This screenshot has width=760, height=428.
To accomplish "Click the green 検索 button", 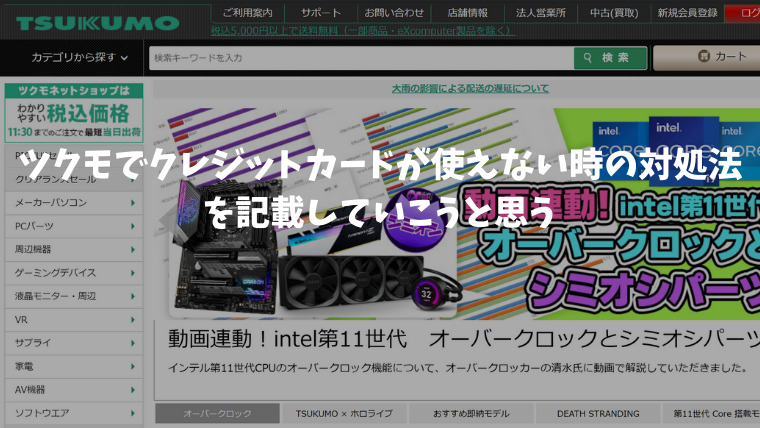I will [x=610, y=58].
